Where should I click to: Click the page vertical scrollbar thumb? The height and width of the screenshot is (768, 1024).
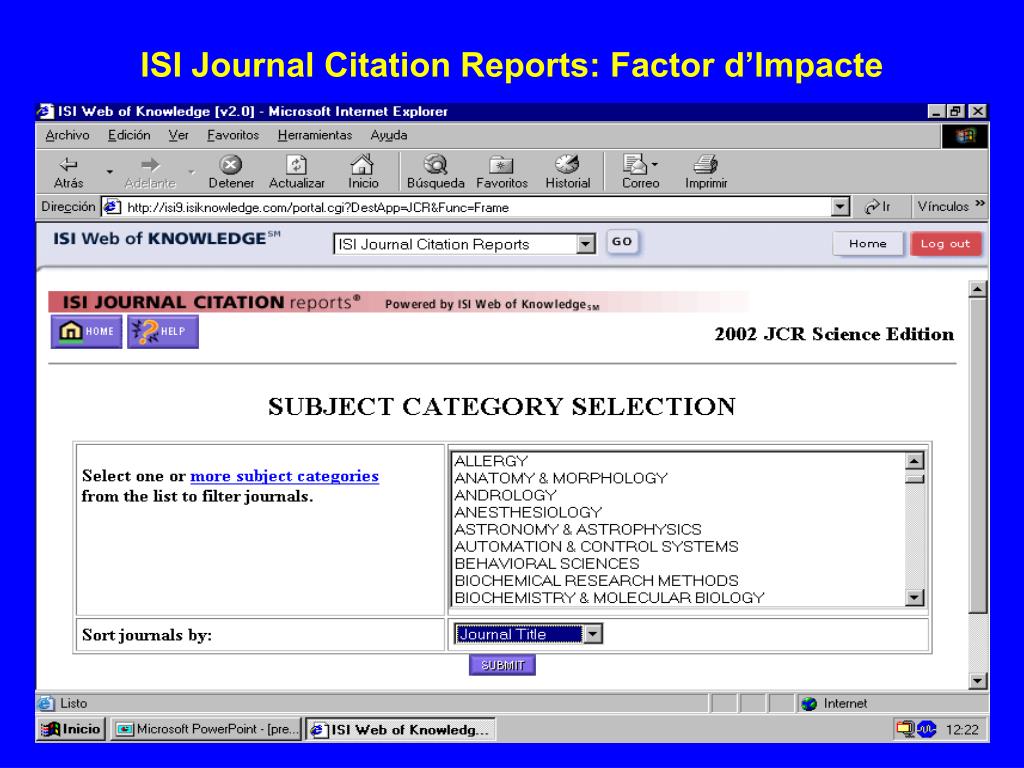[x=977, y=456]
